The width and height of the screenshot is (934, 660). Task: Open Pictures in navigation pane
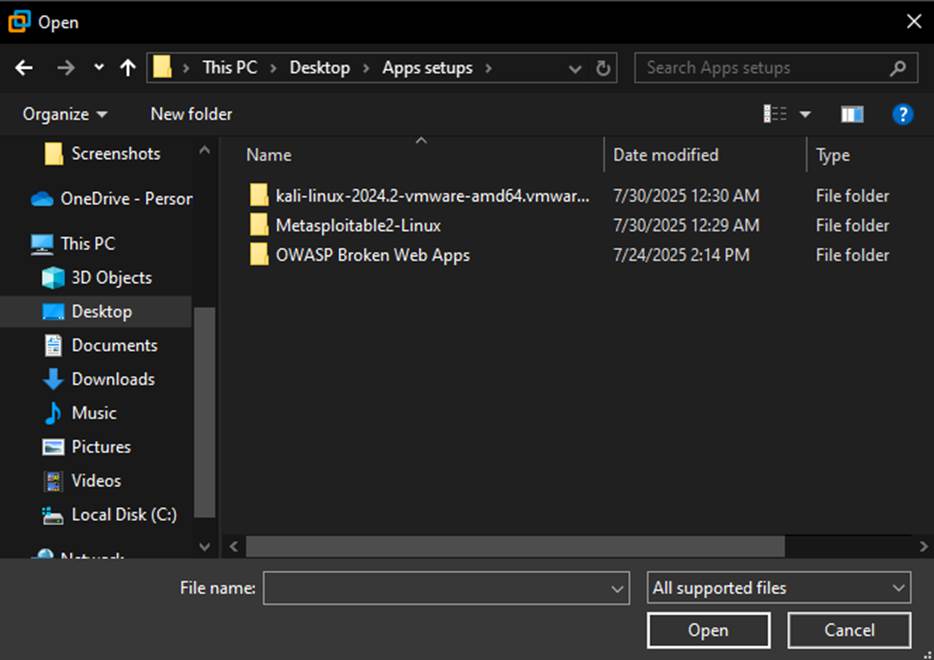(x=87, y=447)
